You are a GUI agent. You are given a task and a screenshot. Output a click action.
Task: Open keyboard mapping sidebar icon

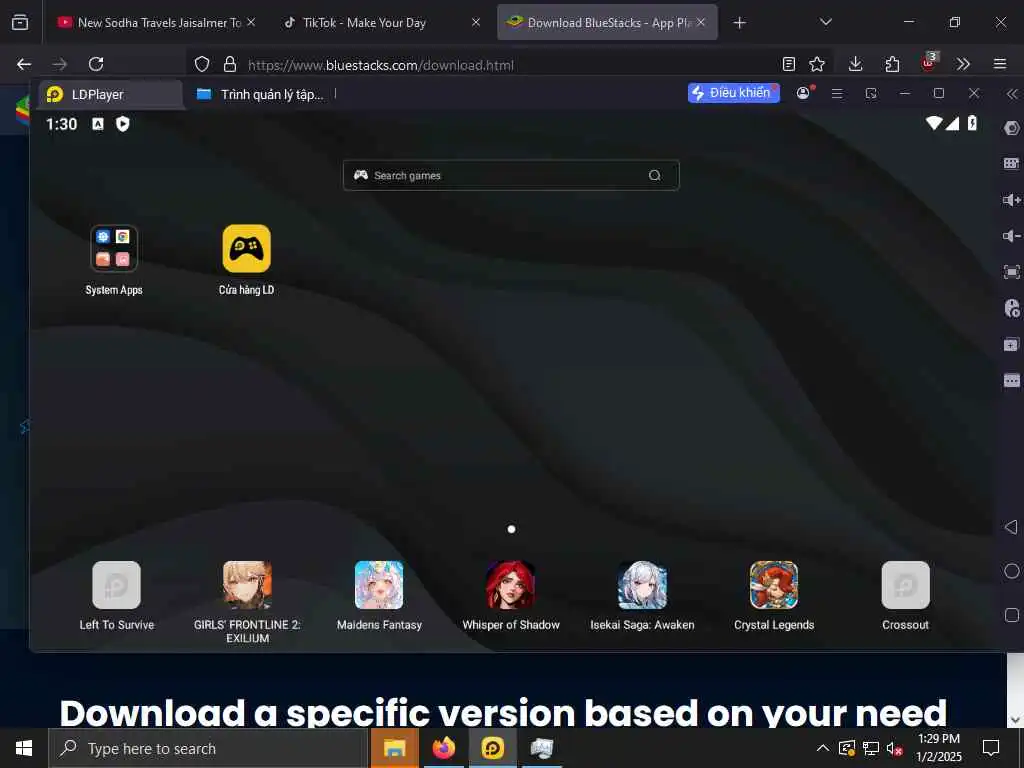click(1012, 163)
